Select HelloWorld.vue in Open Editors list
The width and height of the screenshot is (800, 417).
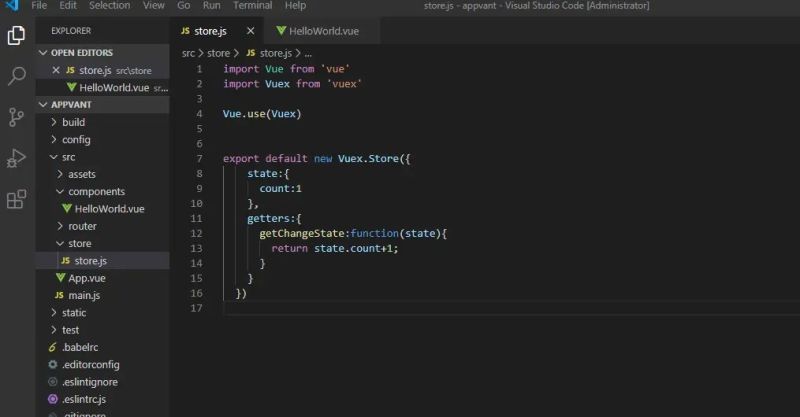(102, 87)
